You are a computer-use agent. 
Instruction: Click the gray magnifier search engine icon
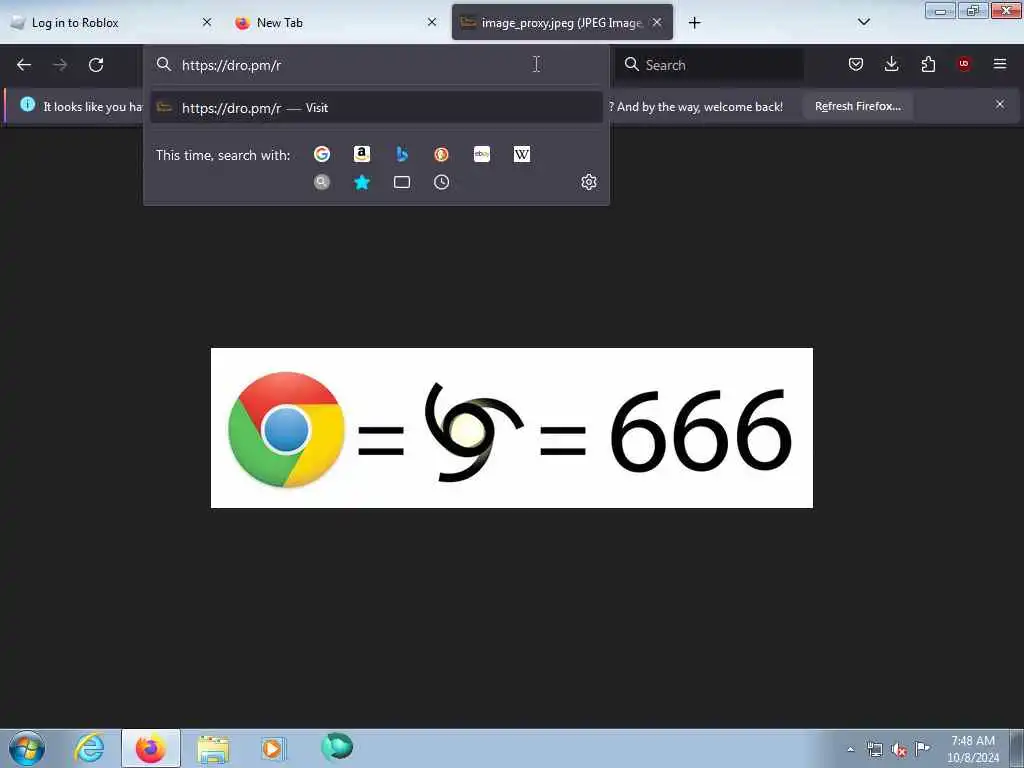click(322, 182)
